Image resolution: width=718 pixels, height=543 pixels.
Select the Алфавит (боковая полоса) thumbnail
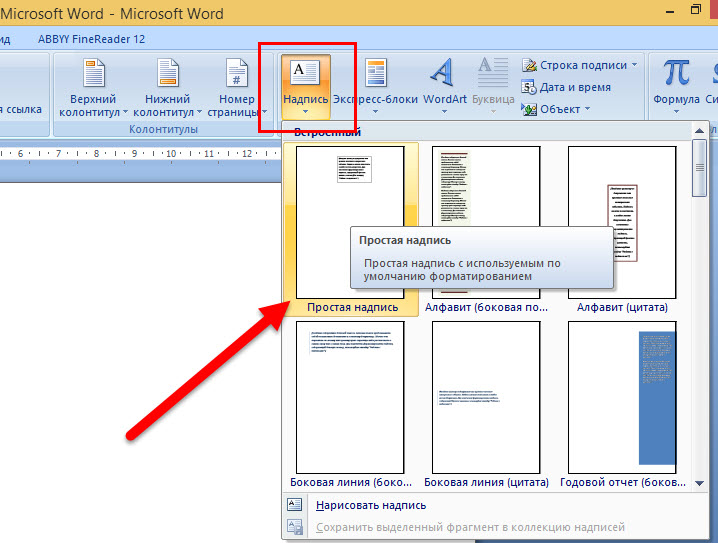pos(486,223)
